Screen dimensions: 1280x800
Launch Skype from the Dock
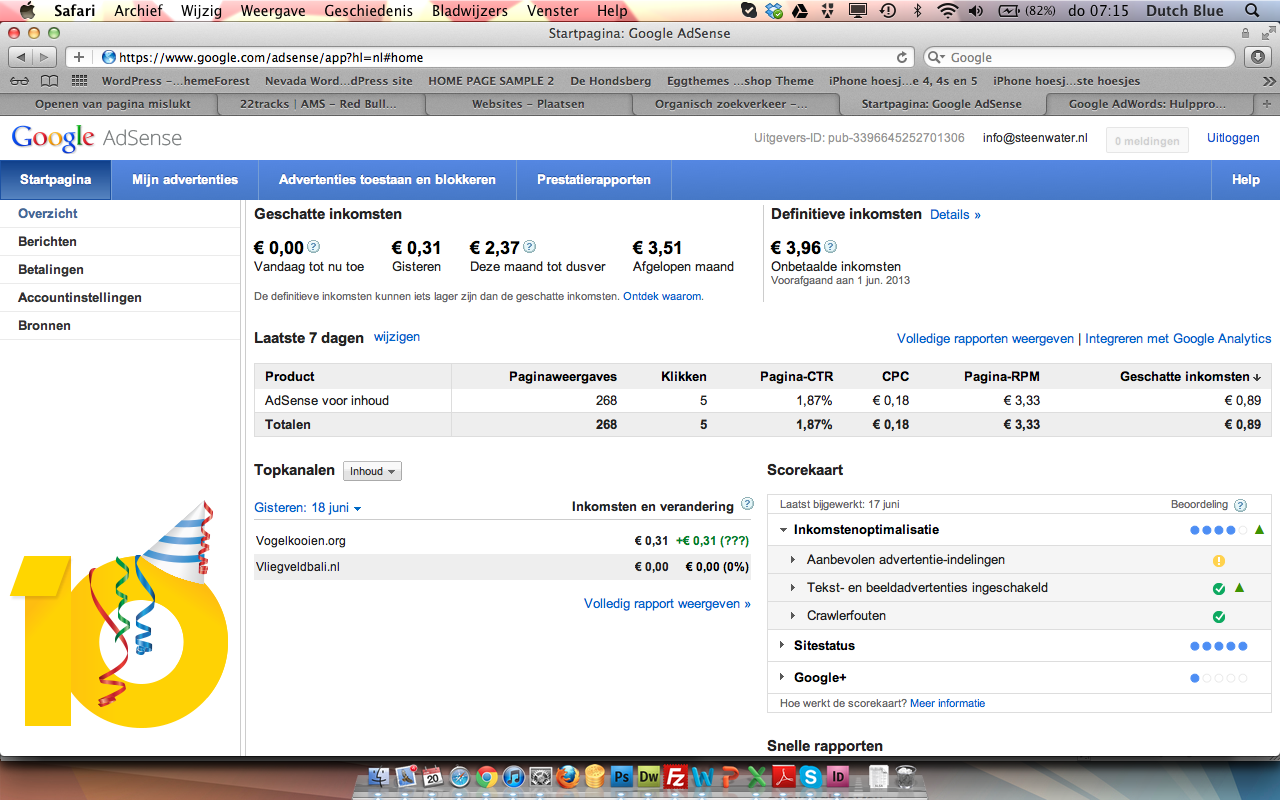coord(811,776)
